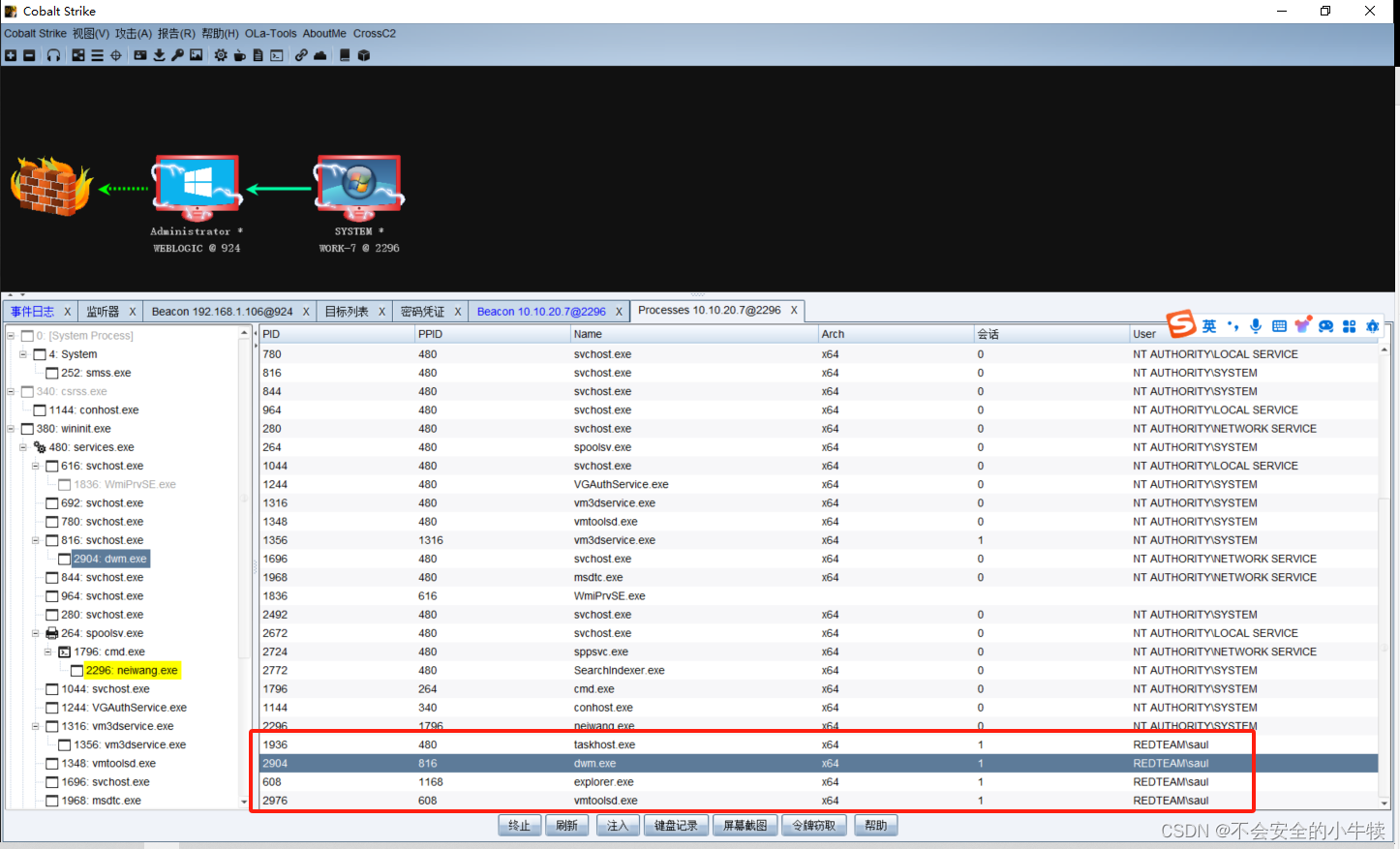Click the Sogou IME toolbox grid icon
The height and width of the screenshot is (849, 1400).
pyautogui.click(x=1349, y=326)
